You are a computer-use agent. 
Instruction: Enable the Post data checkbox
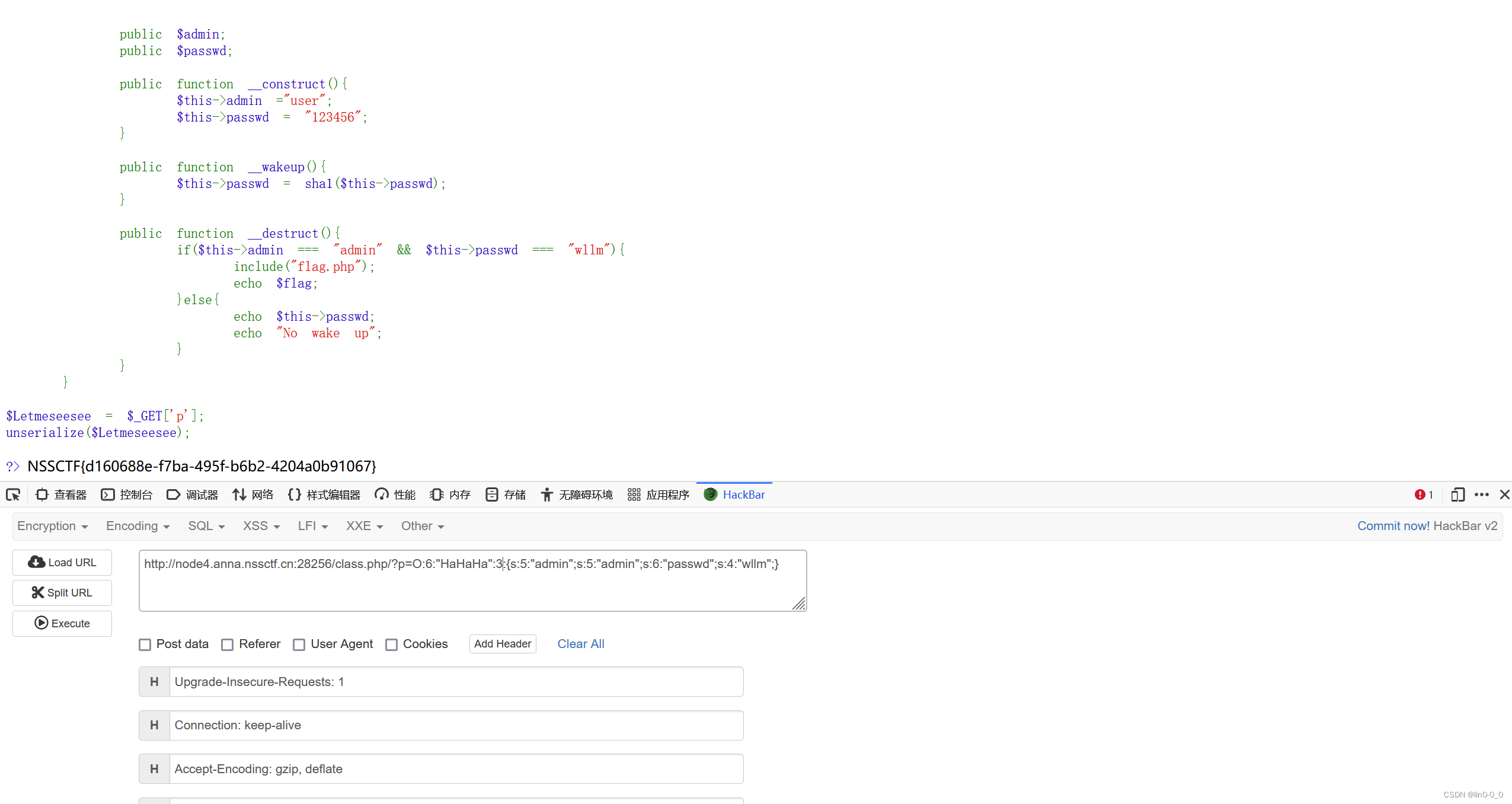(145, 645)
